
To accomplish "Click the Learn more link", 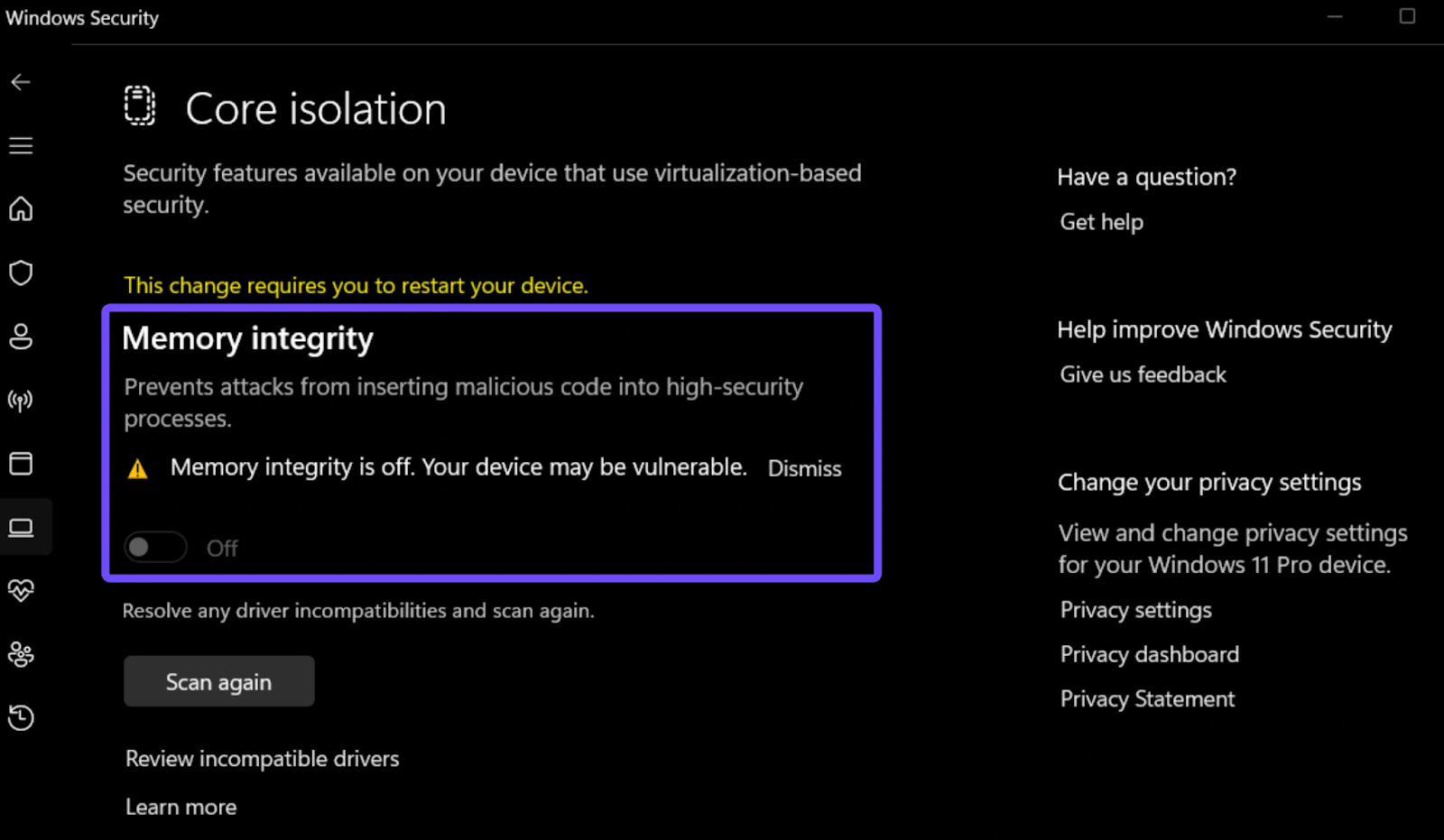I will tap(180, 808).
